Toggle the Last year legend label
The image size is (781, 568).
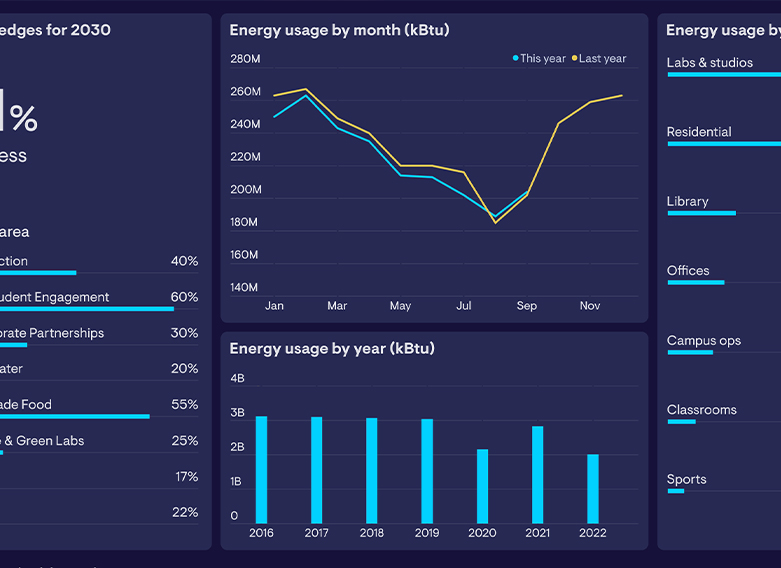tap(602, 59)
